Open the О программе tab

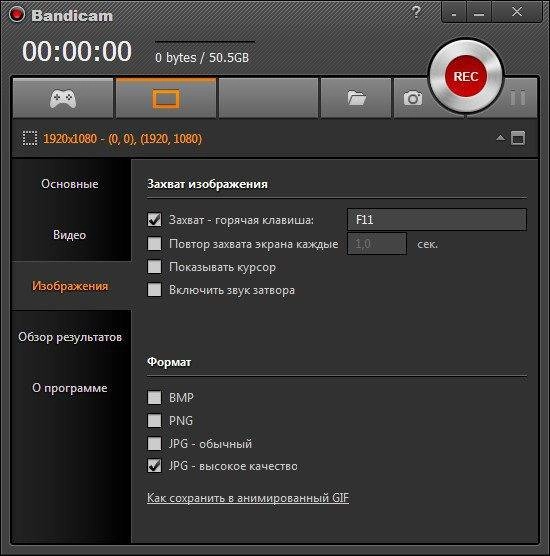70,388
